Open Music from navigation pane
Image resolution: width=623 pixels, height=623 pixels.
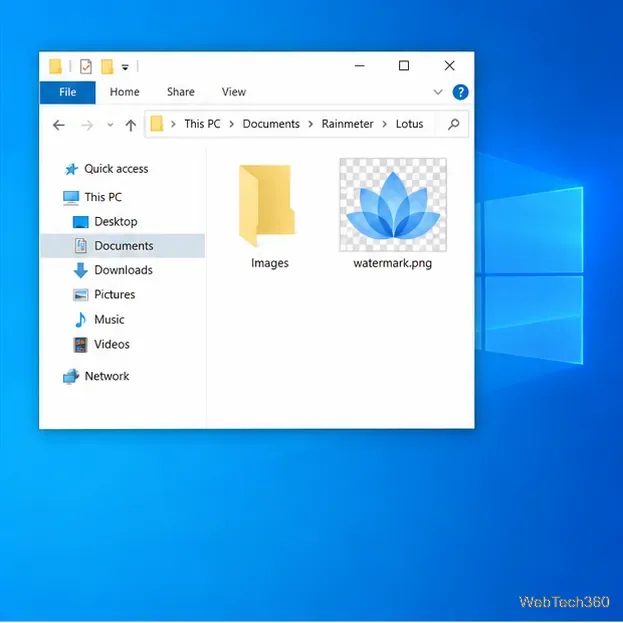[109, 319]
